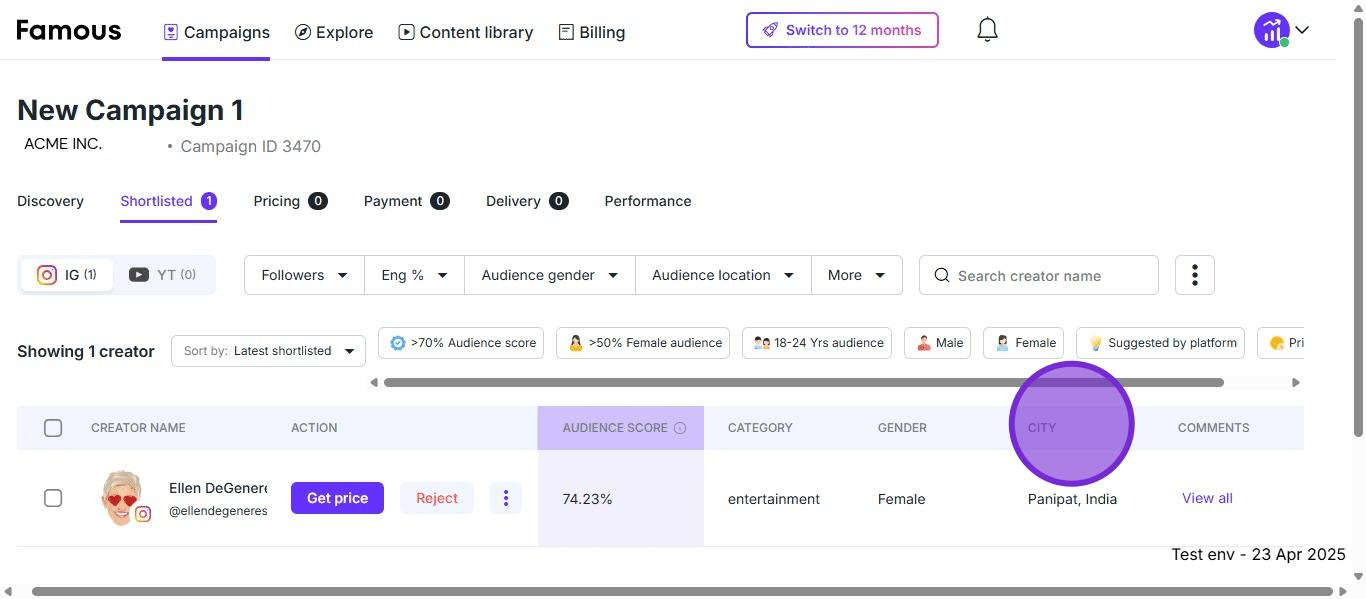Open the Billing nav item

592,32
